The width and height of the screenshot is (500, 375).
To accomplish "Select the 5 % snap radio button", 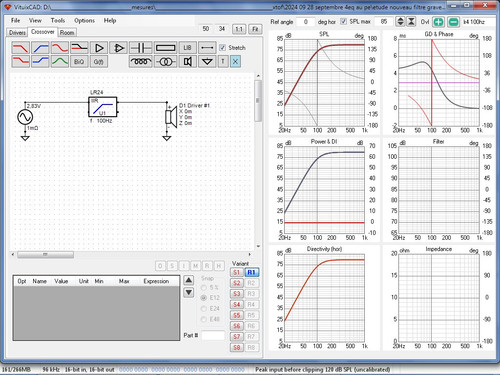I will coord(204,287).
